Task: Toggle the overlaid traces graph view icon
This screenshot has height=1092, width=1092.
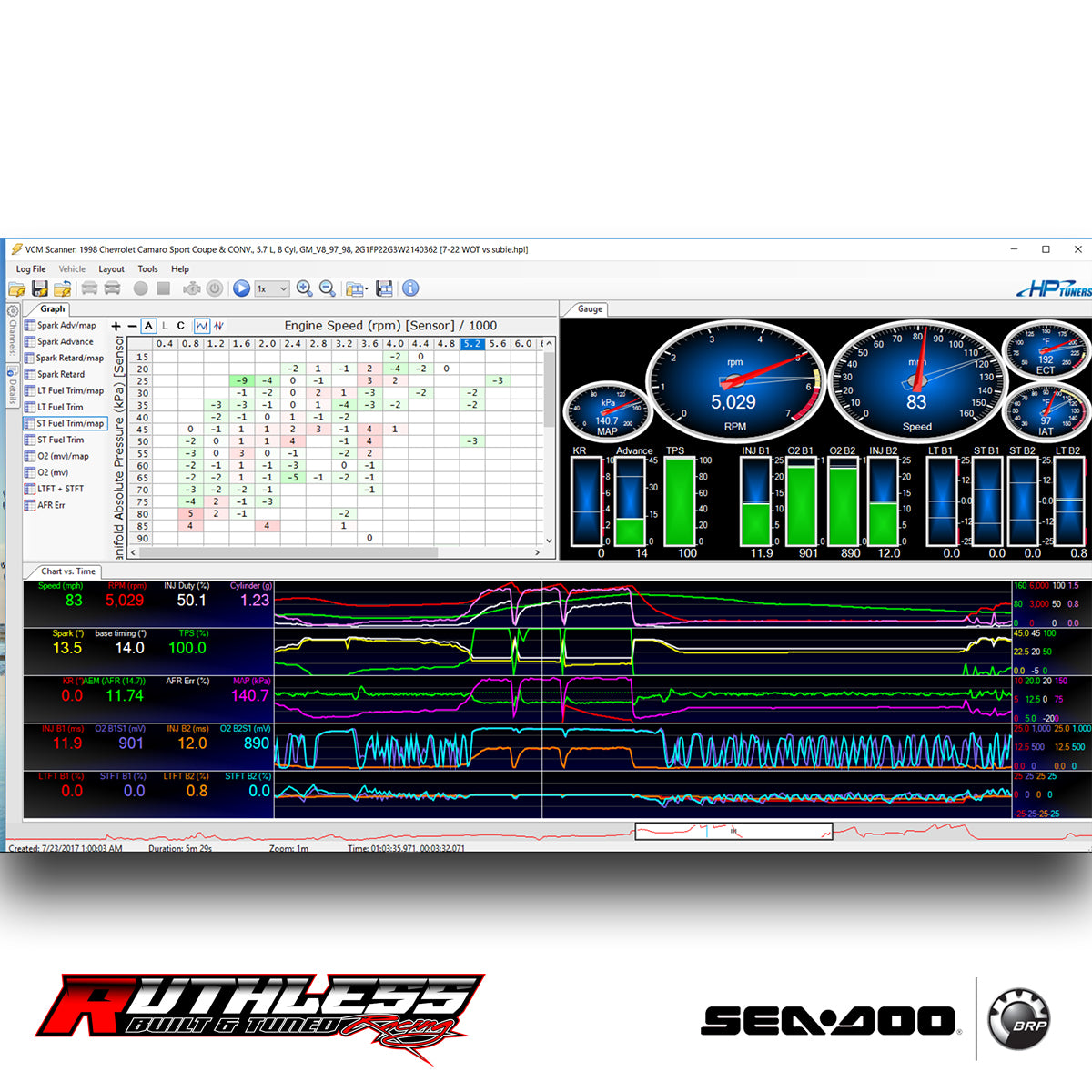Action: pos(203,325)
